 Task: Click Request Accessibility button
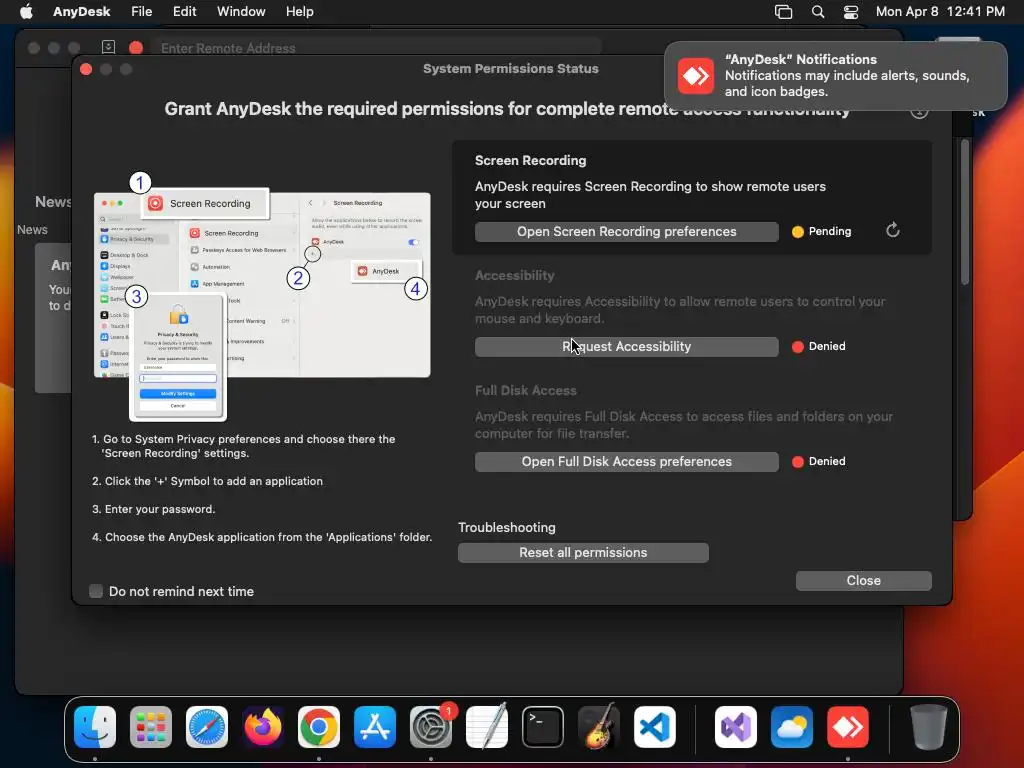click(626, 347)
